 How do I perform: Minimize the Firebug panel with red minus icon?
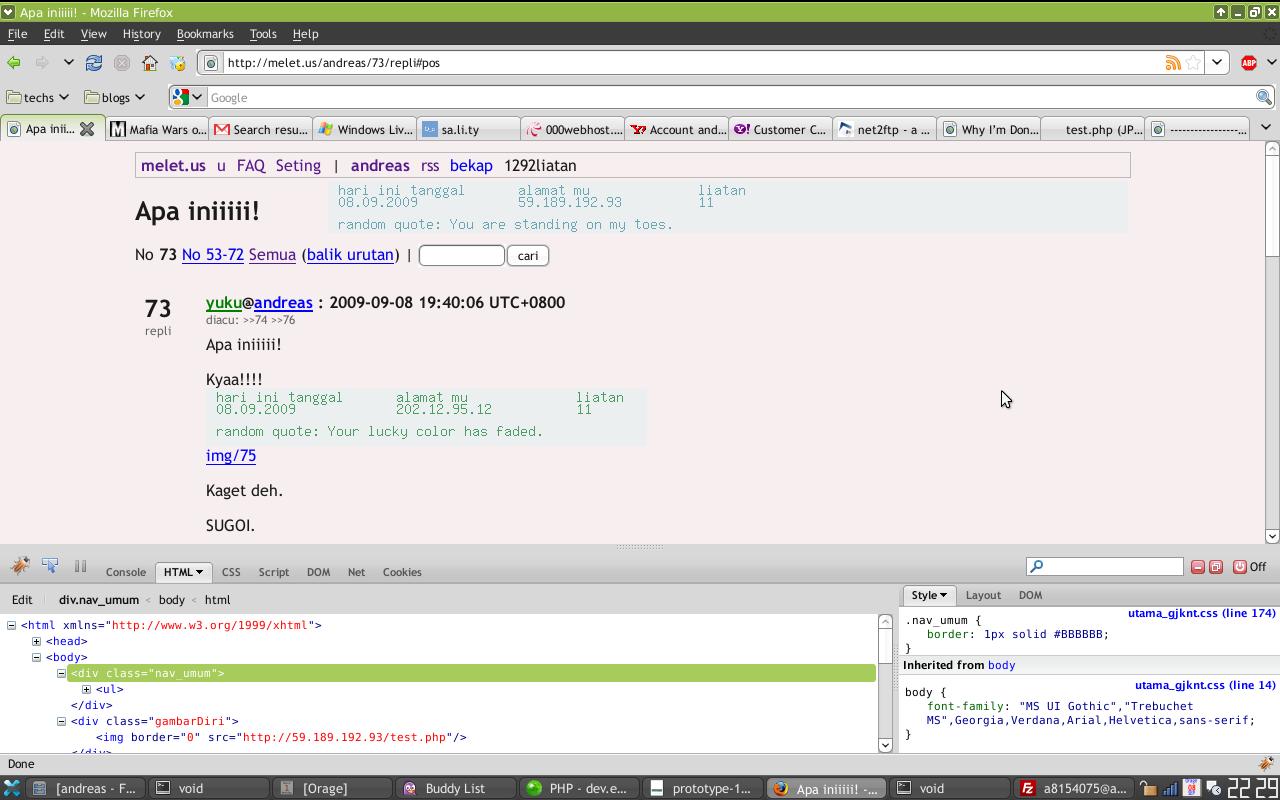(1198, 567)
